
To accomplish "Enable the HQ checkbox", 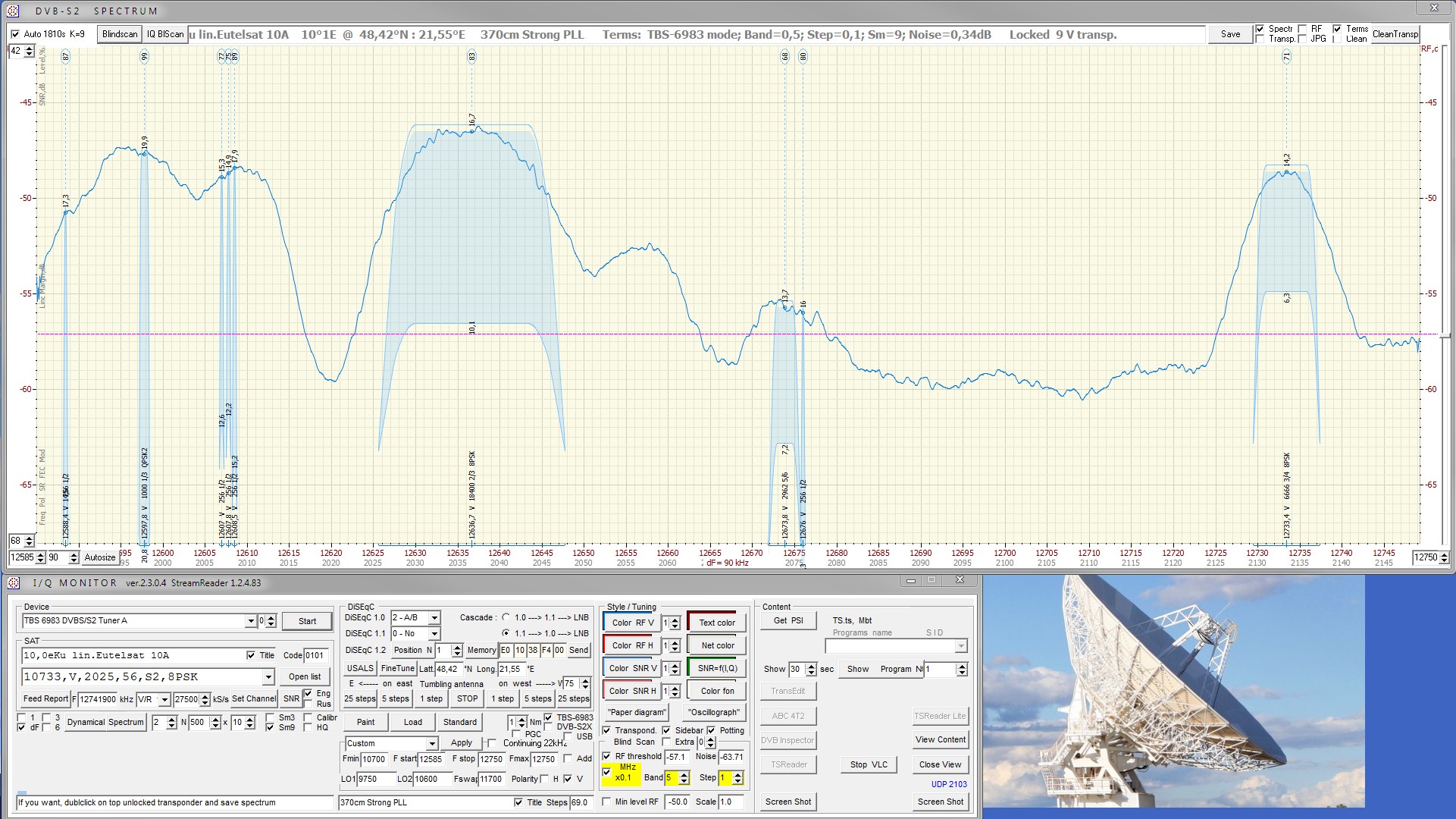I will tap(308, 727).
